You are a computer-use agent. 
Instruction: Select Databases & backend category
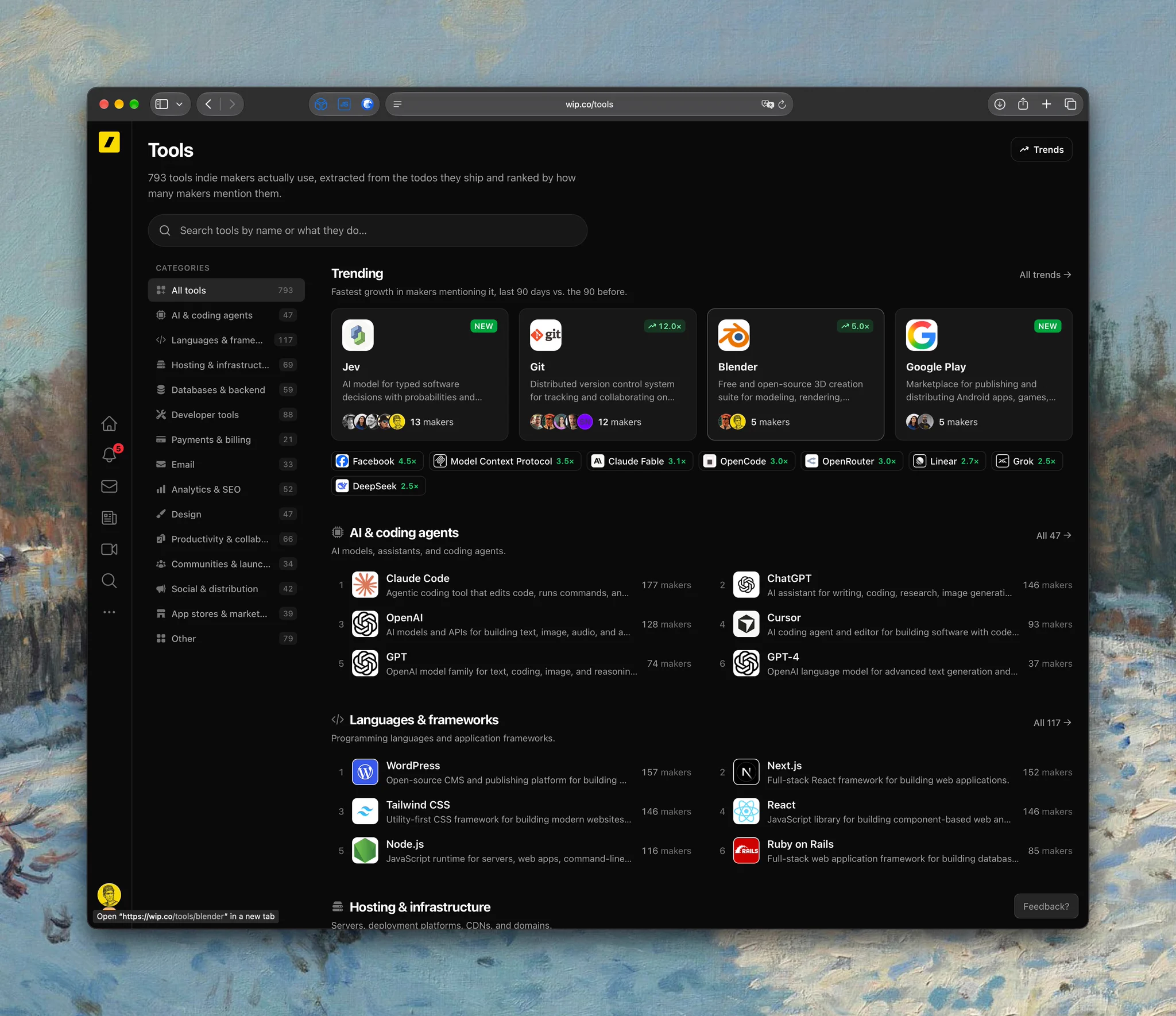coord(226,390)
